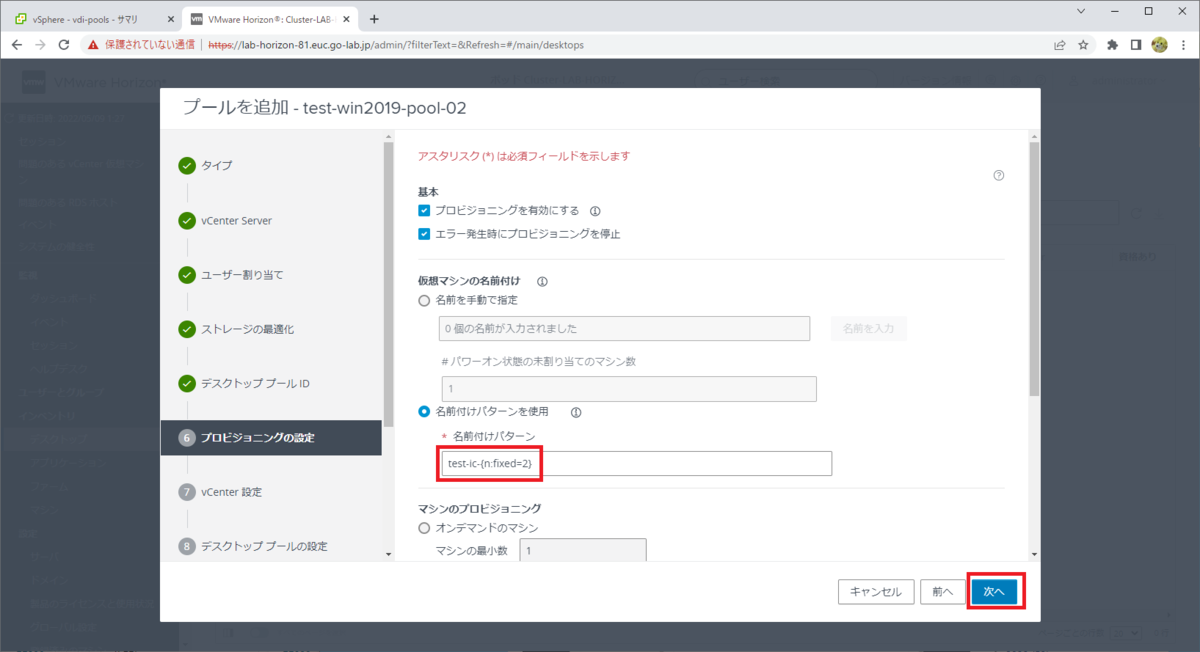Go to デスクトップ プールの設定 step

click(x=264, y=546)
